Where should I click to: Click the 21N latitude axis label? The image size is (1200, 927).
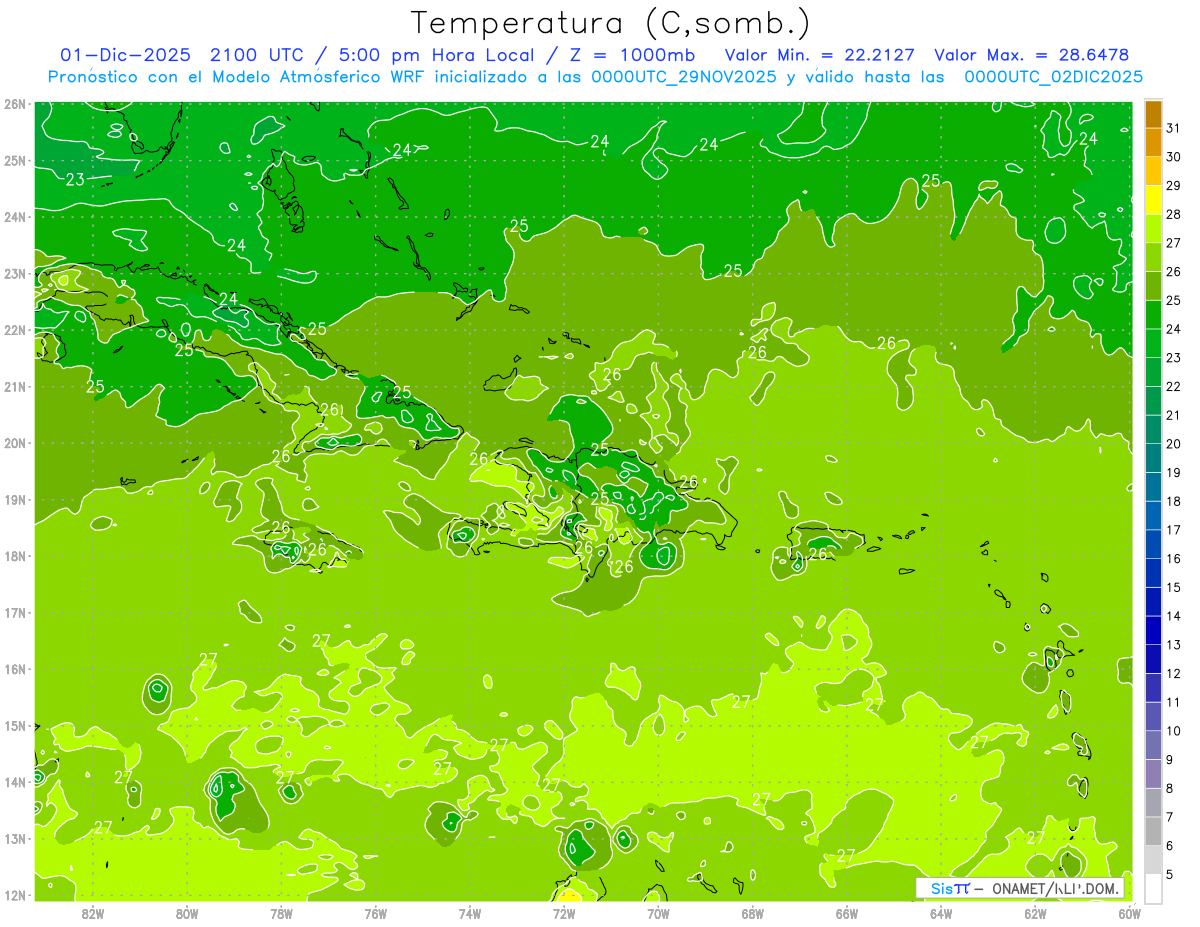[x=15, y=386]
